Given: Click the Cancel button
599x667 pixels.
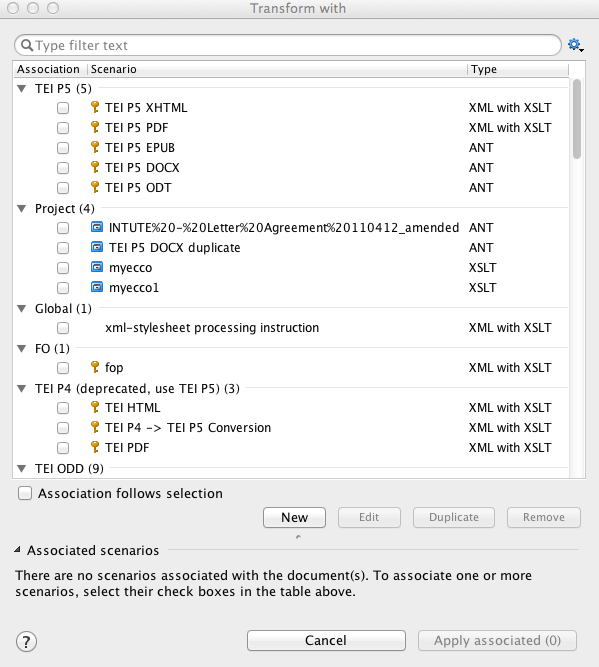Looking at the screenshot, I should click(x=326, y=640).
